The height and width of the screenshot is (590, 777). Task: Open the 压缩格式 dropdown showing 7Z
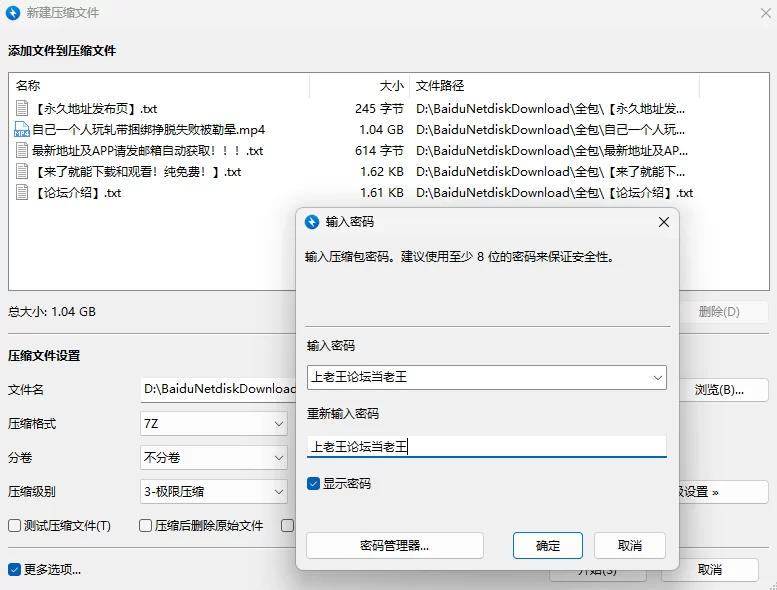(214, 424)
